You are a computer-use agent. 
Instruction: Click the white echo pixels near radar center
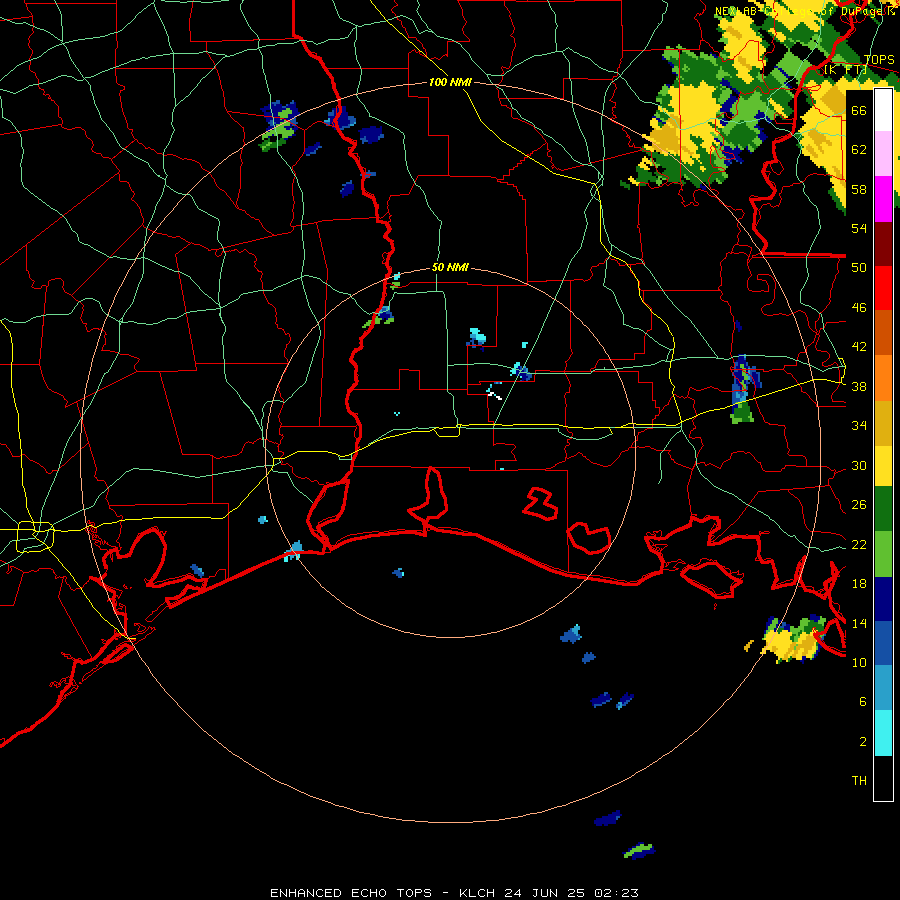494,394
